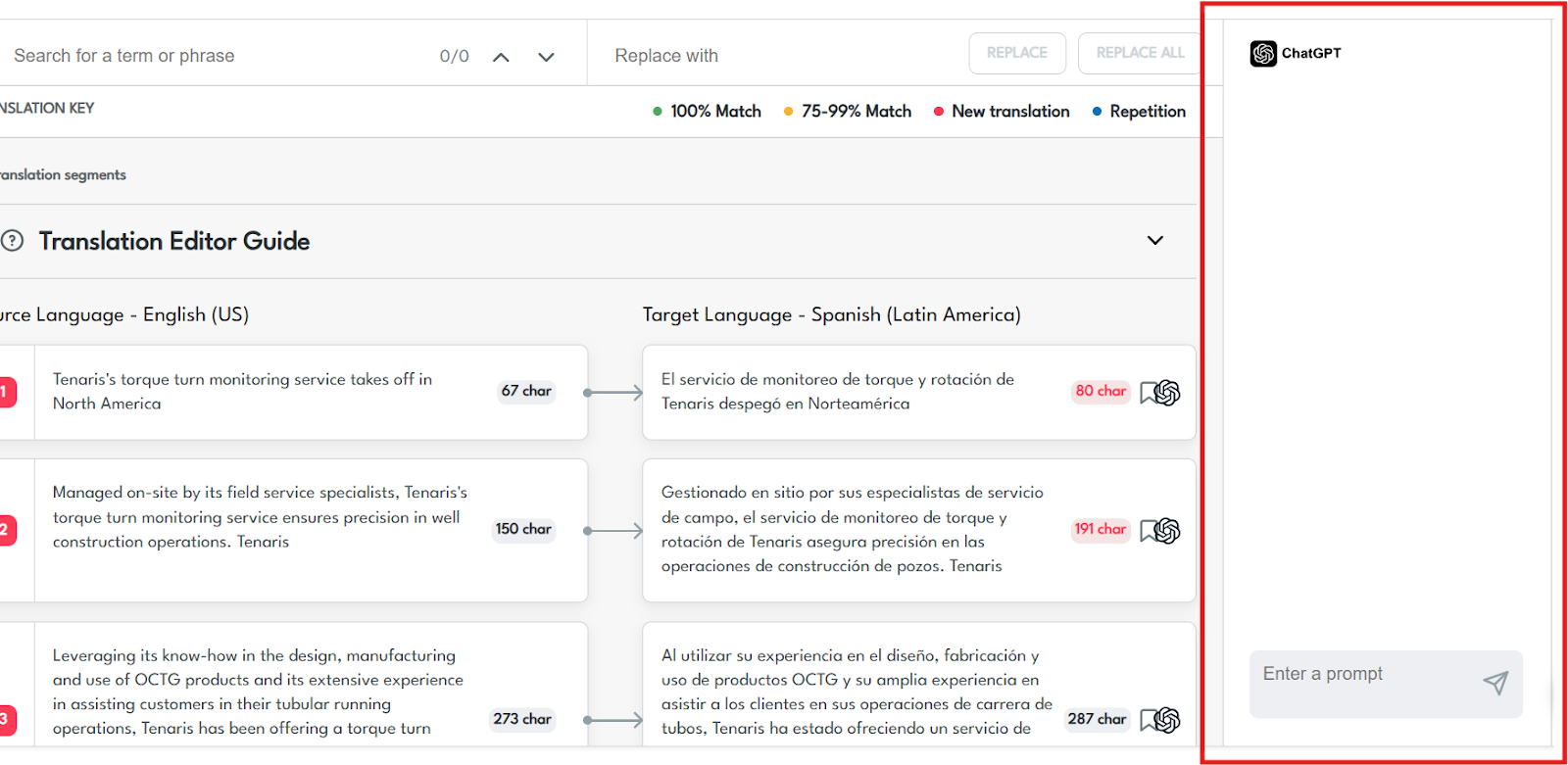1568x765 pixels.
Task: Jump to previous search match with up arrow
Action: pos(501,57)
